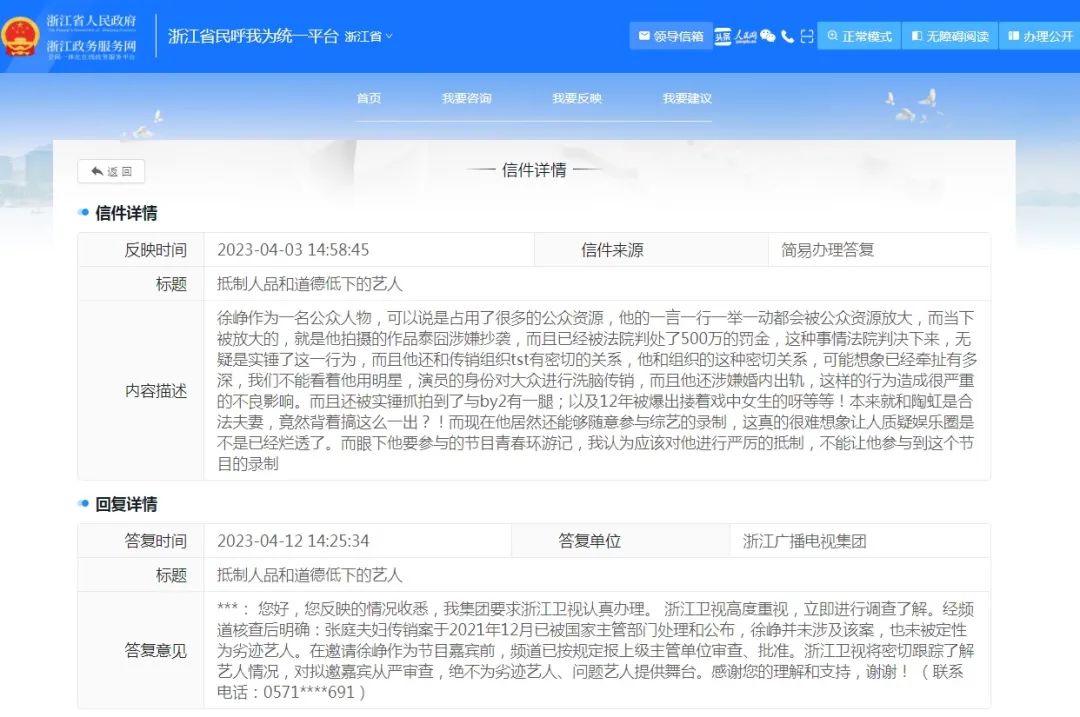This screenshot has height=717, width=1080.
Task: Open the People's Daily (人民网) icon
Action: pyautogui.click(x=746, y=37)
